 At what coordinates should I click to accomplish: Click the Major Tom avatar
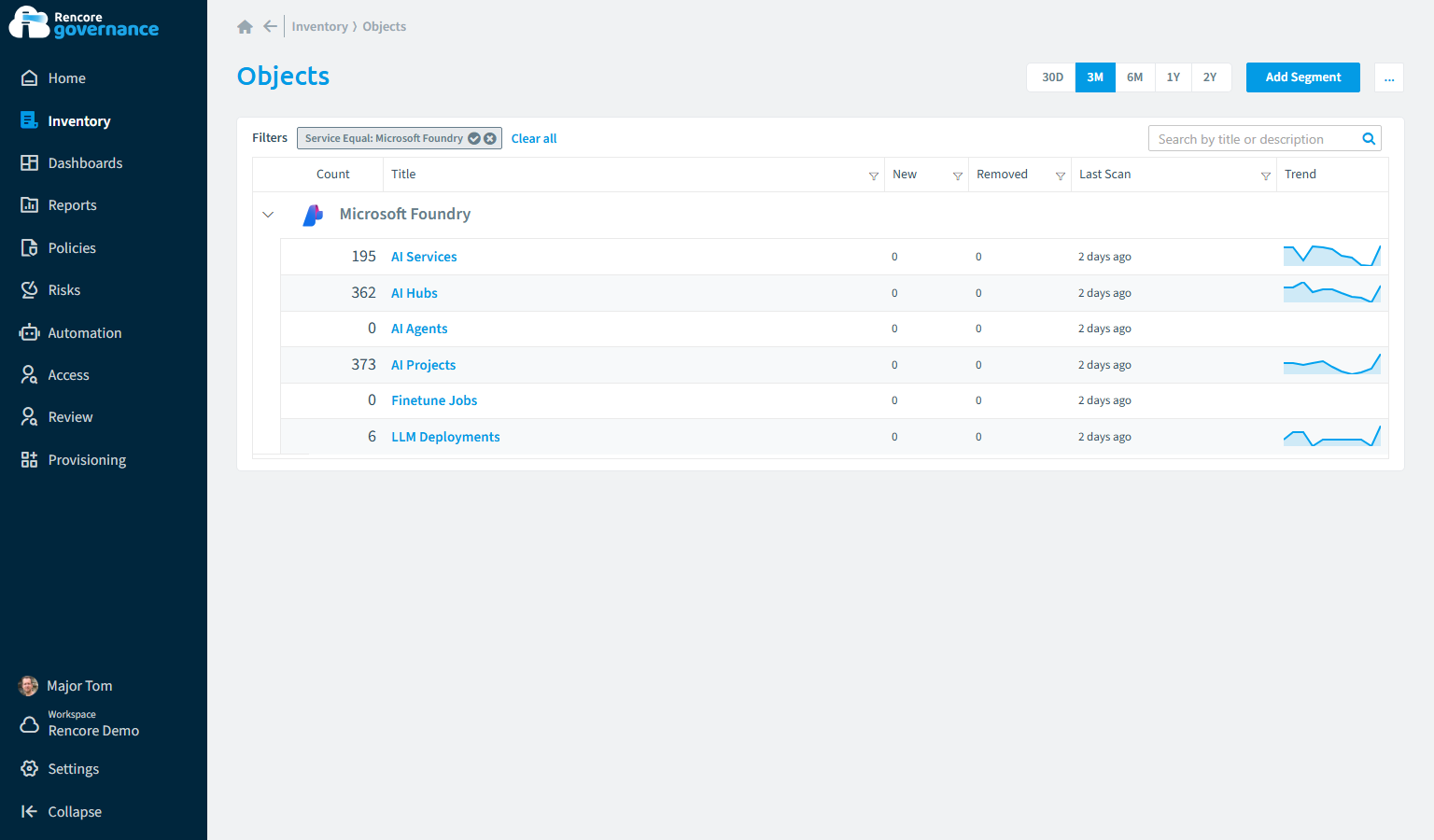coord(29,686)
